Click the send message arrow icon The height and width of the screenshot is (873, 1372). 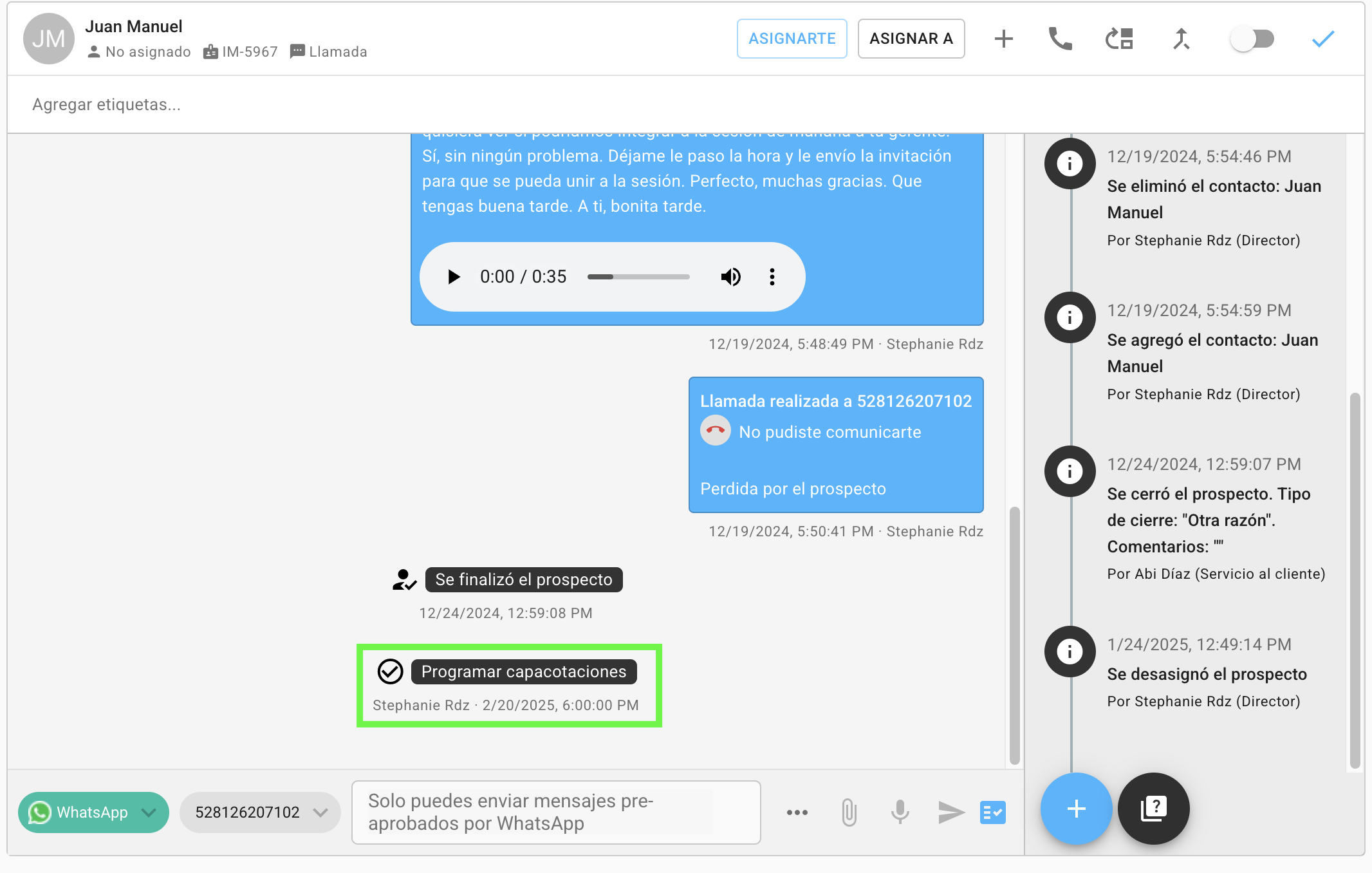coord(950,812)
